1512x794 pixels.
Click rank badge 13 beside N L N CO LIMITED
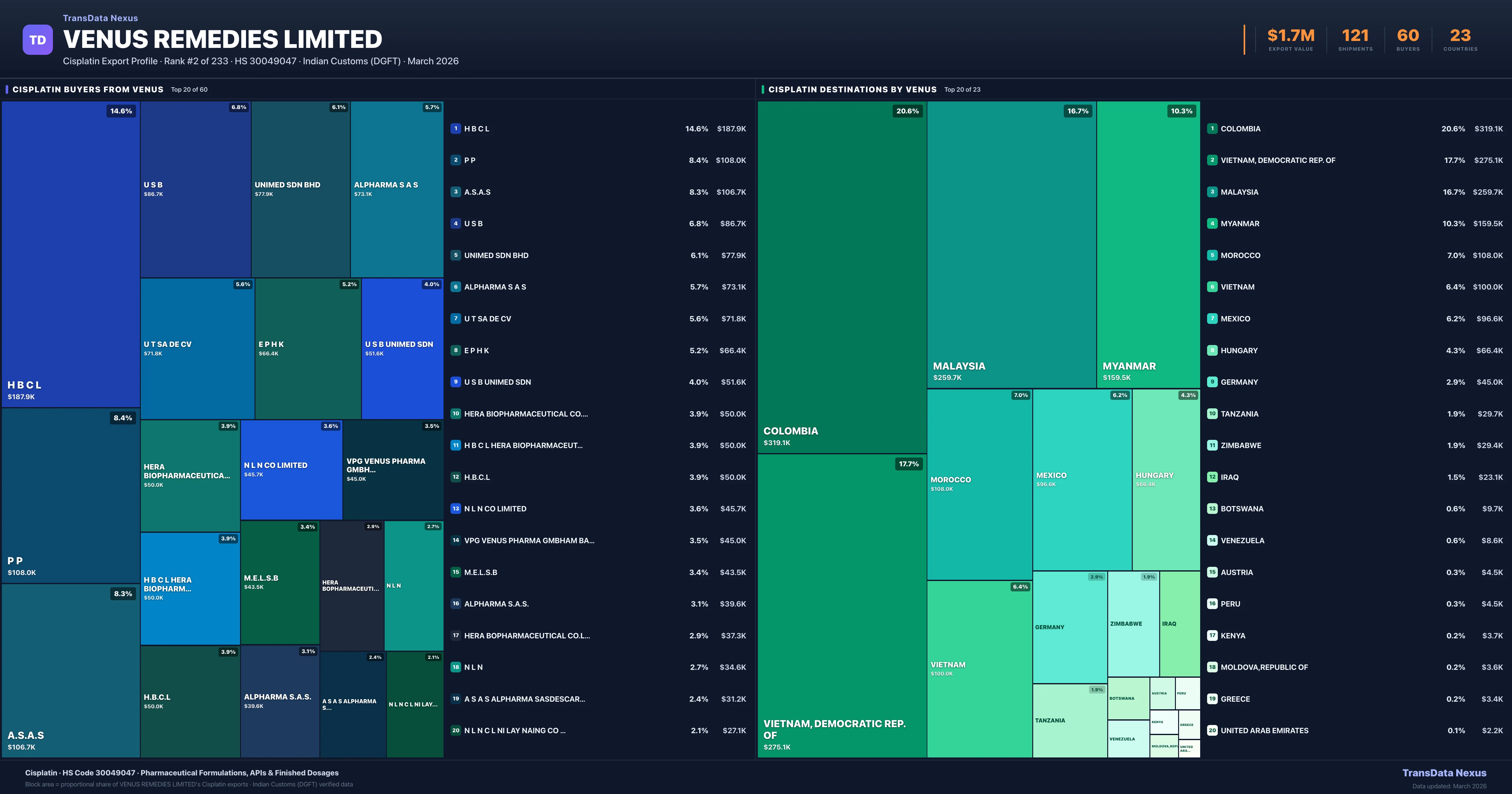coord(455,509)
